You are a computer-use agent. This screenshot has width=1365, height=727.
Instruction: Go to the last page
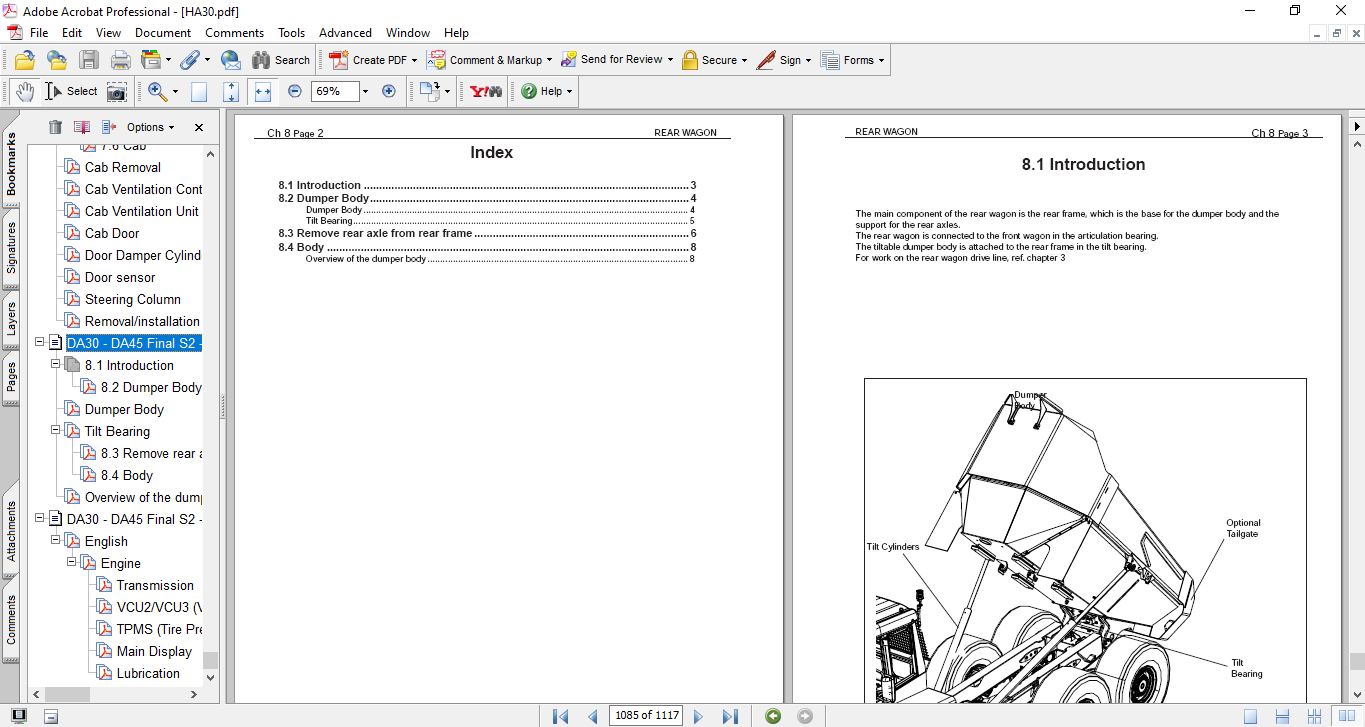pos(730,716)
